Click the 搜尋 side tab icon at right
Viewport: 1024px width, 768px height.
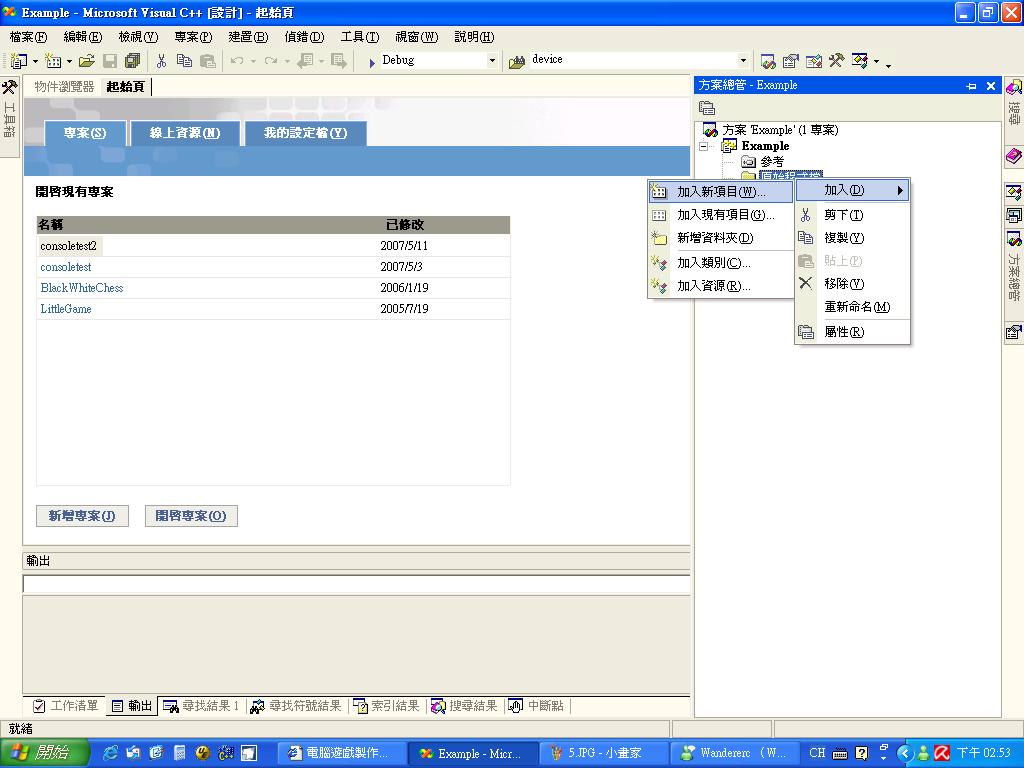(x=1014, y=87)
